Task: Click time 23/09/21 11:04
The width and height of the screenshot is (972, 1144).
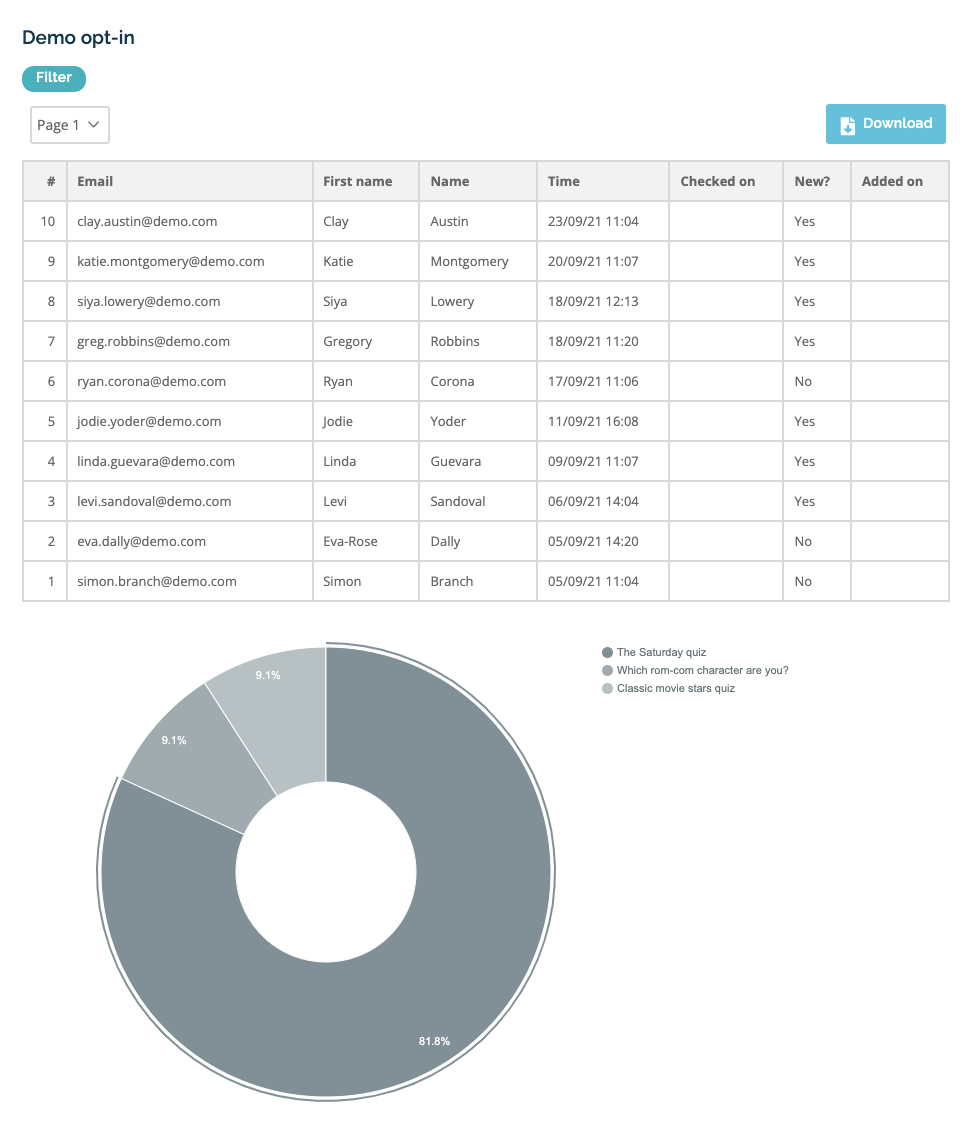Action: click(593, 221)
